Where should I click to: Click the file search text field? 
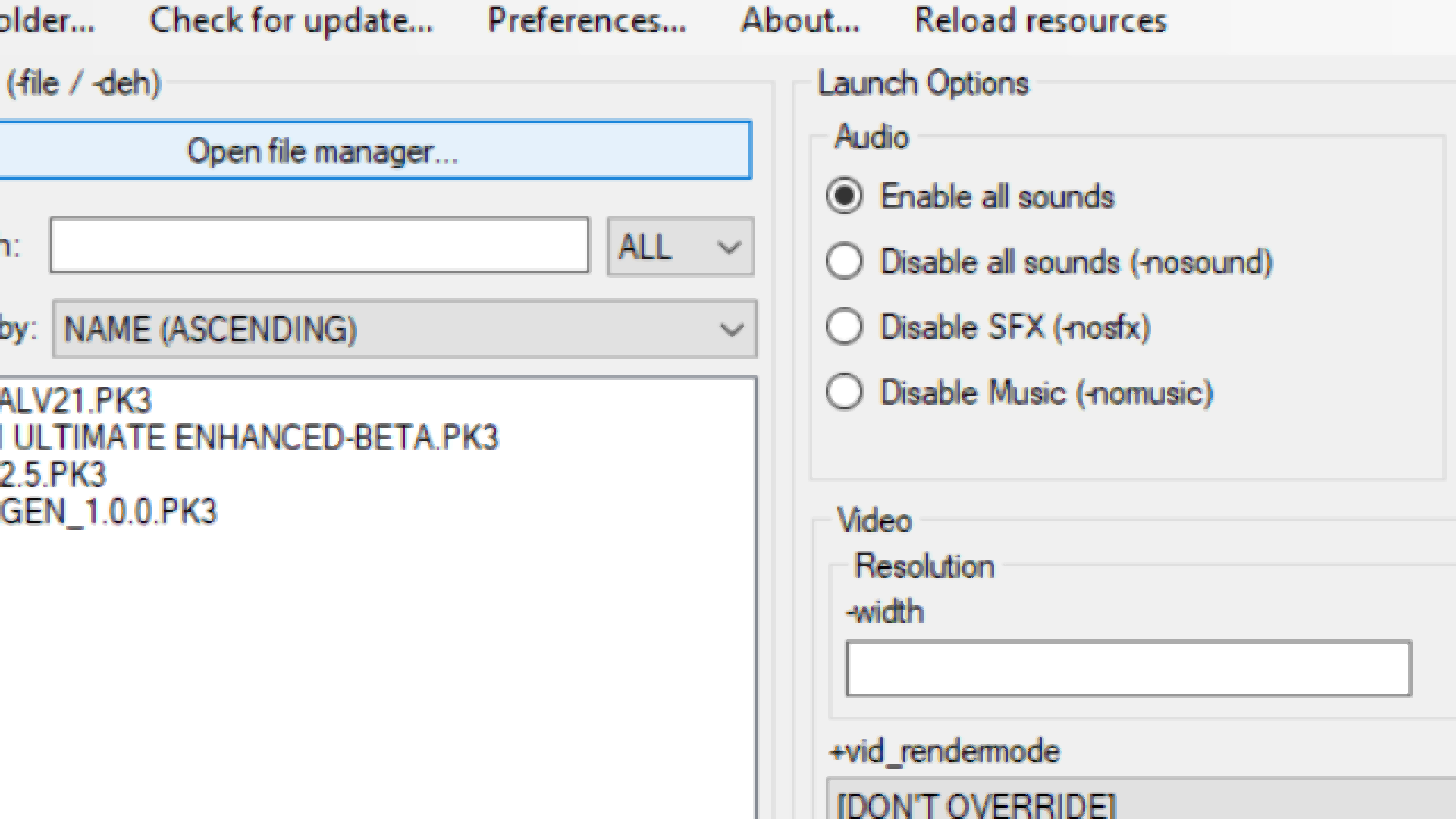click(319, 245)
